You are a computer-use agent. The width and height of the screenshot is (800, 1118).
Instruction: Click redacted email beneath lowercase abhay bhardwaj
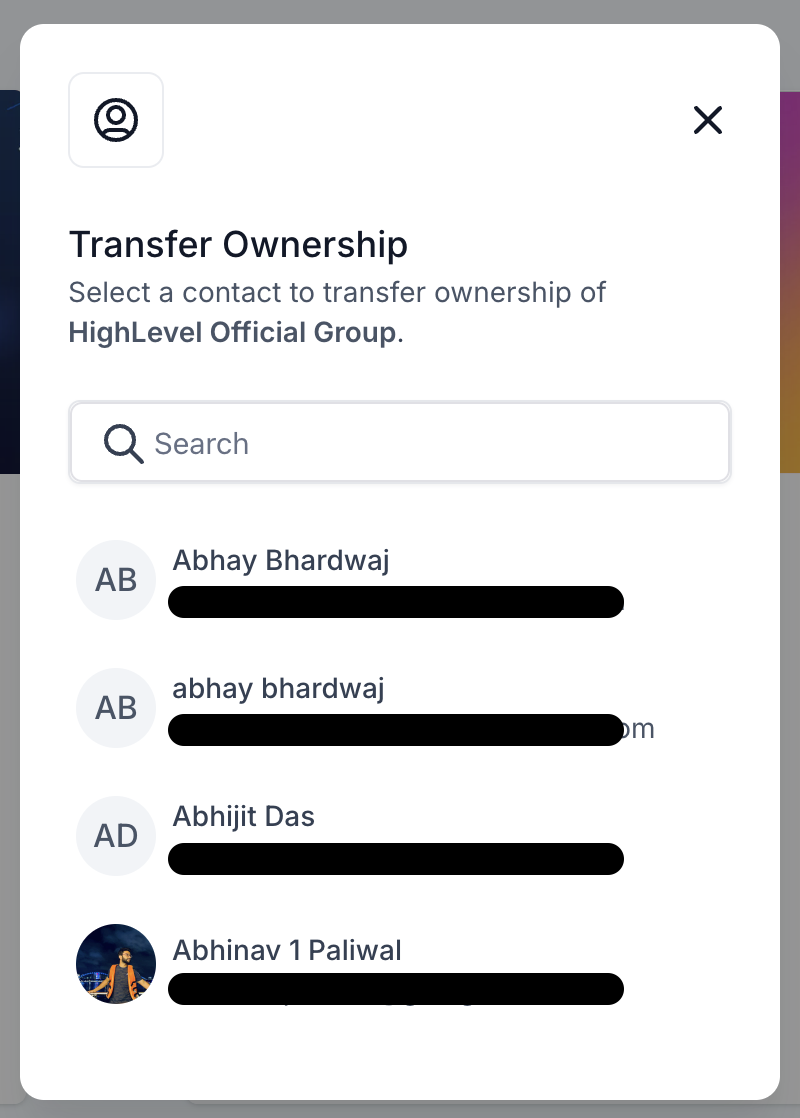[x=396, y=730]
